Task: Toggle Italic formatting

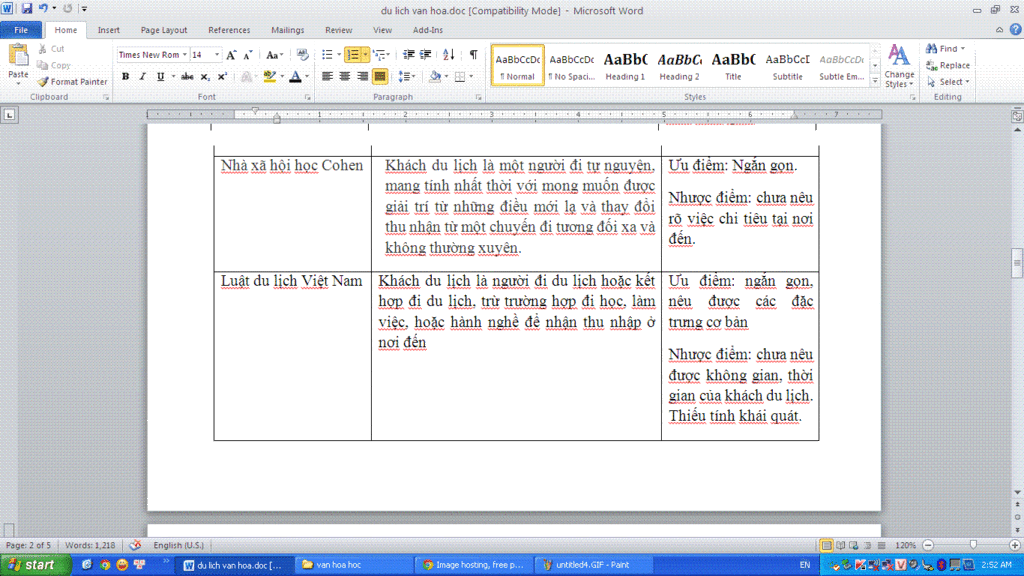Action: tap(142, 76)
